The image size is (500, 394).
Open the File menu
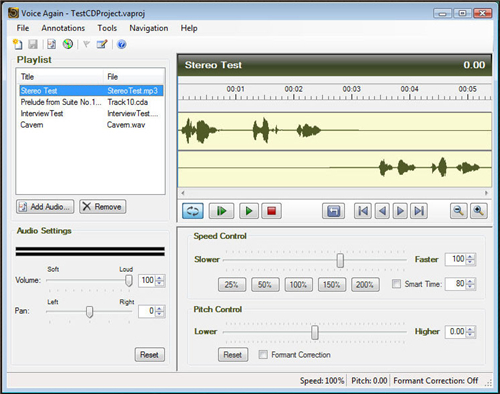[x=23, y=28]
